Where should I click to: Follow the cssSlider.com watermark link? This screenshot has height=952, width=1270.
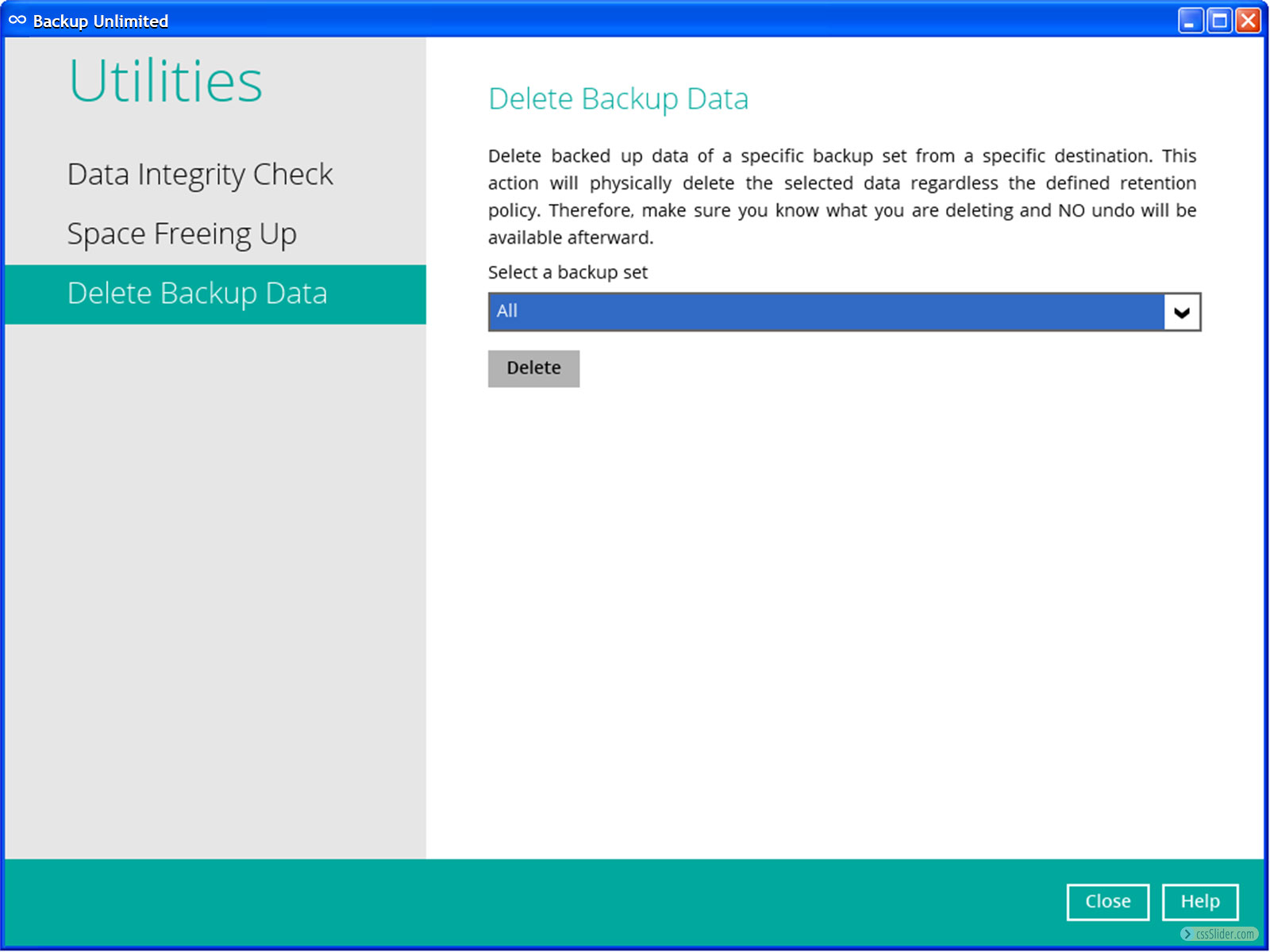1225,934
